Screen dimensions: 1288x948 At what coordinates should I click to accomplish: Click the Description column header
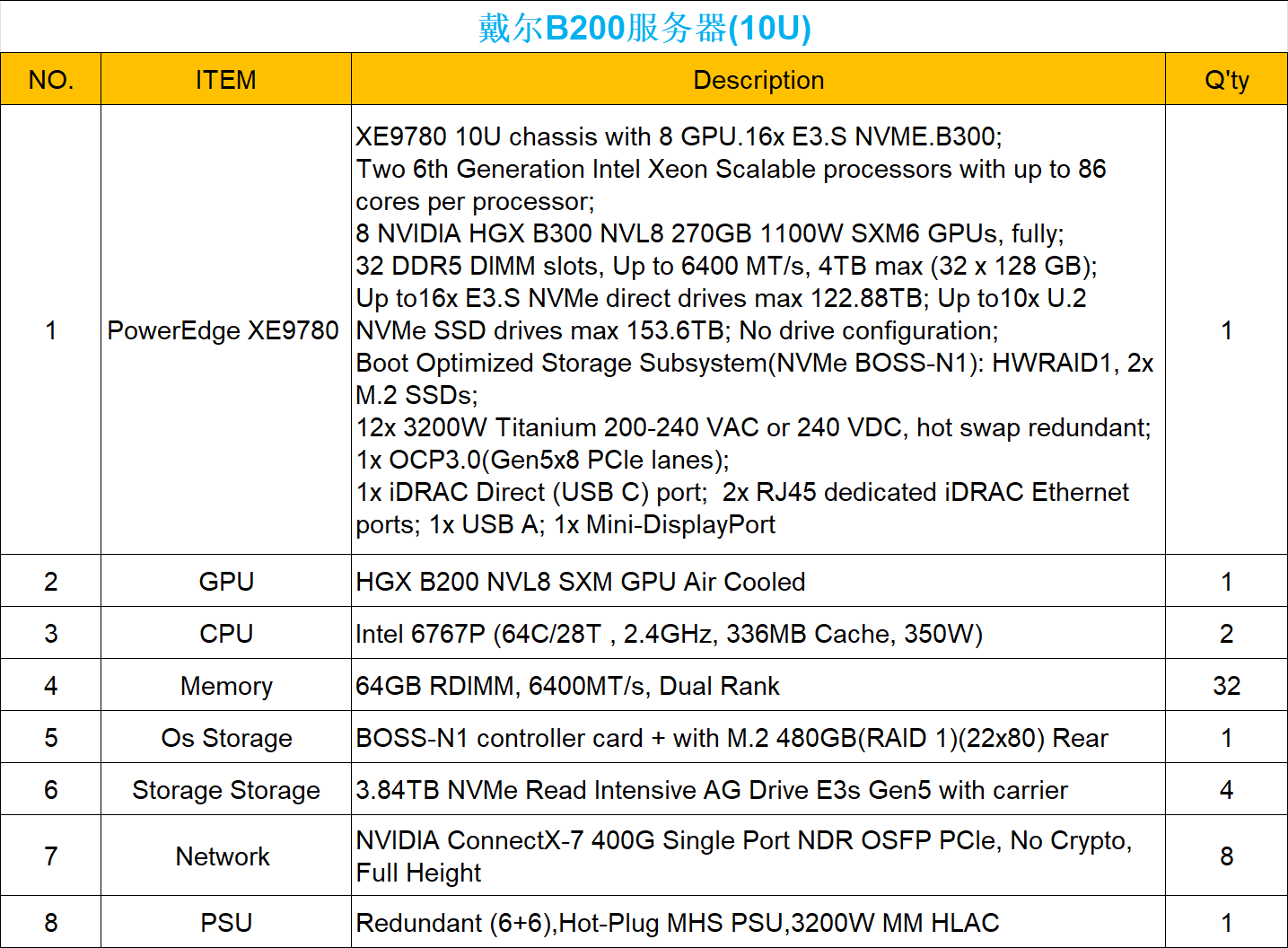point(758,80)
